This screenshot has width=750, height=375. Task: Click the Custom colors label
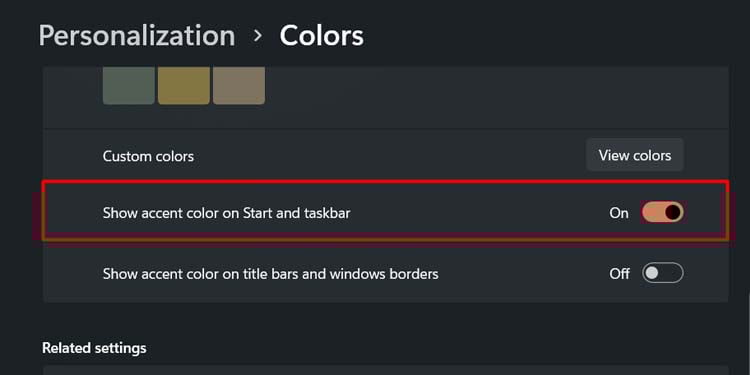click(148, 156)
